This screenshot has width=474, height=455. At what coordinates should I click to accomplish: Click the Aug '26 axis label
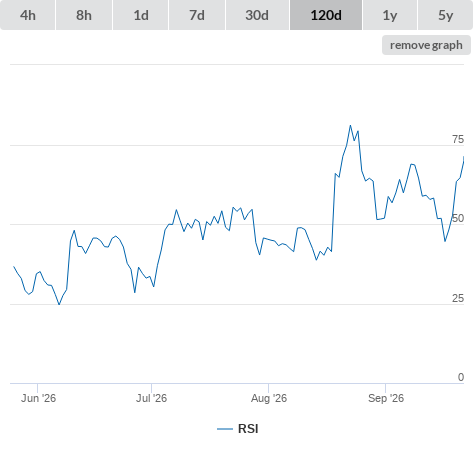269,398
